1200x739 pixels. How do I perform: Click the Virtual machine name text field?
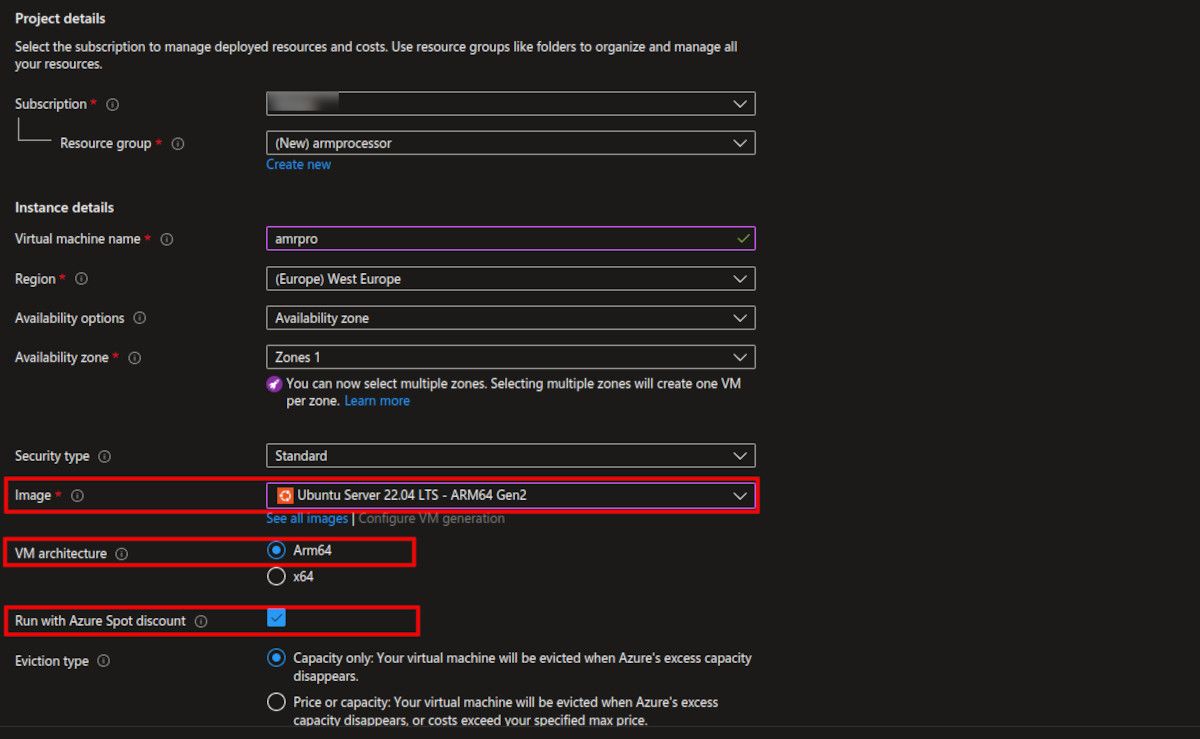500,240
